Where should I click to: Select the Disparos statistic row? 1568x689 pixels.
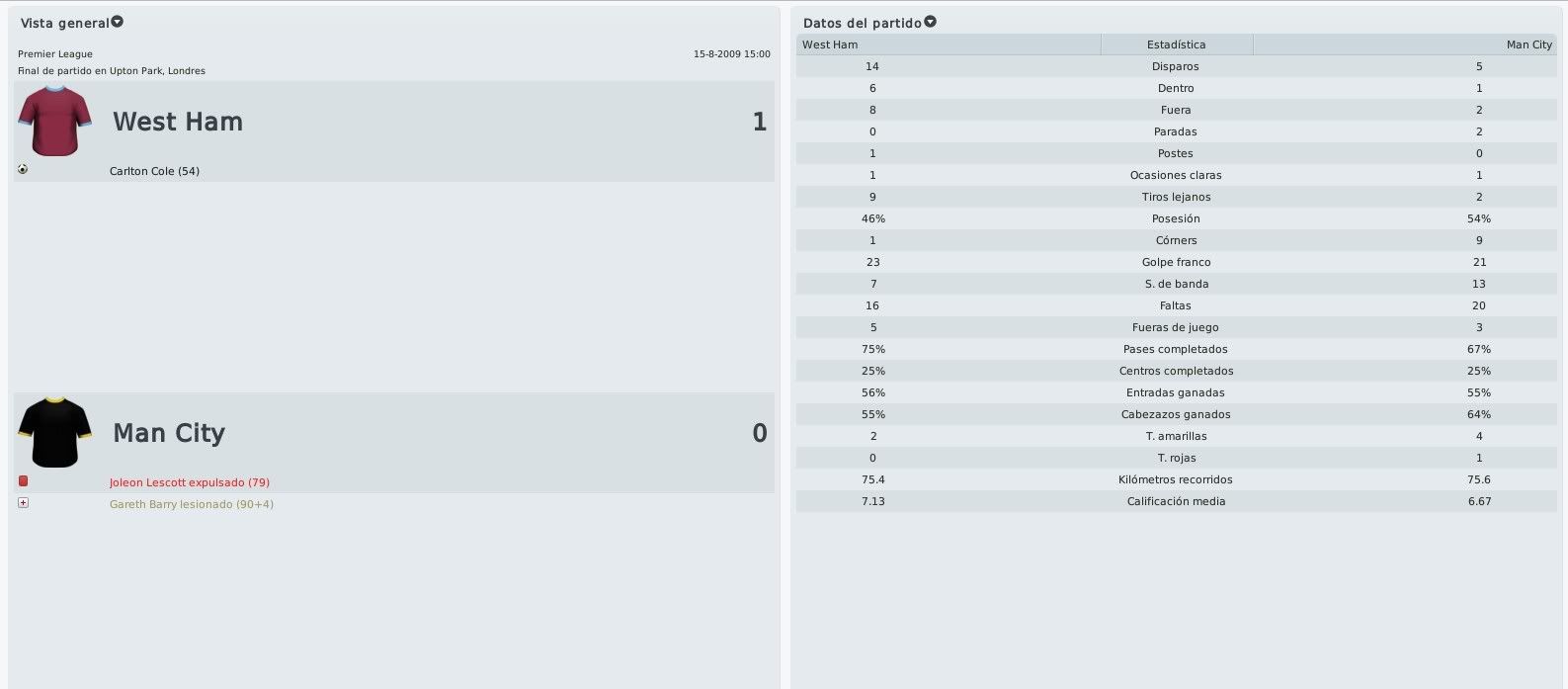click(1177, 66)
